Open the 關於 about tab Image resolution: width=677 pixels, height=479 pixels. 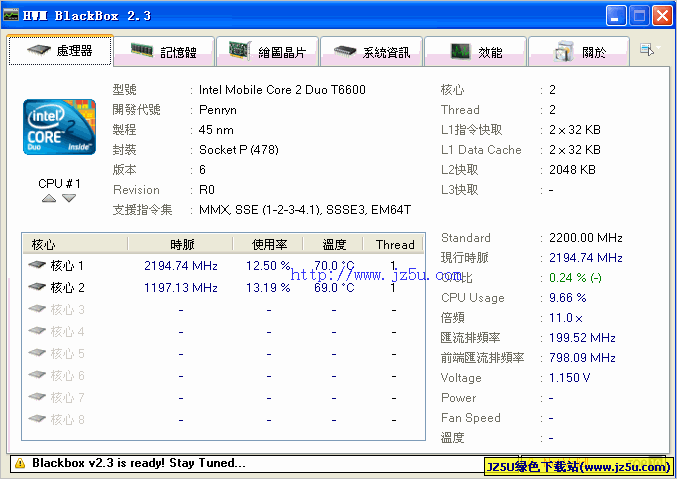pos(579,52)
